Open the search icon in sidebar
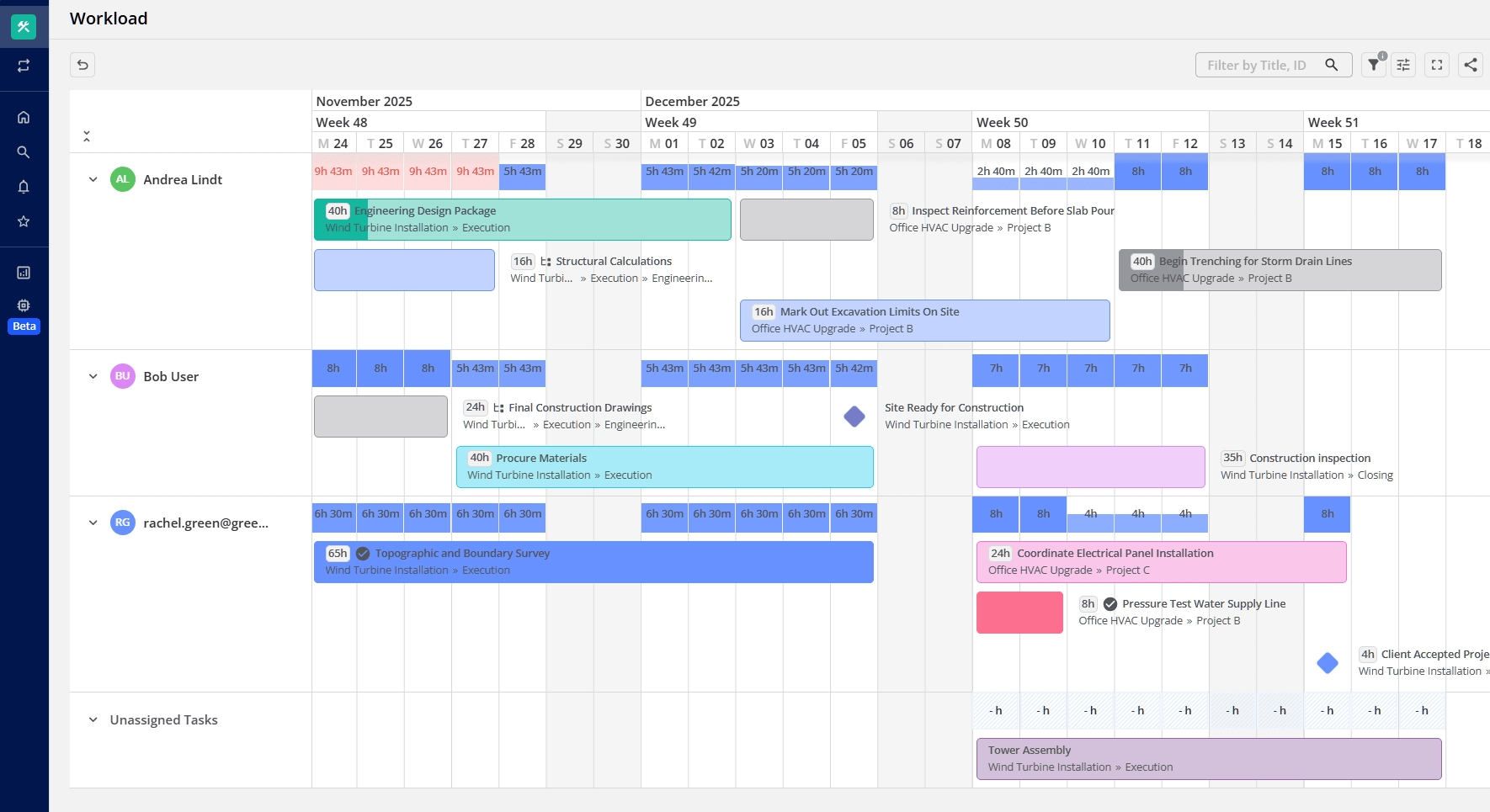1490x812 pixels. point(24,152)
